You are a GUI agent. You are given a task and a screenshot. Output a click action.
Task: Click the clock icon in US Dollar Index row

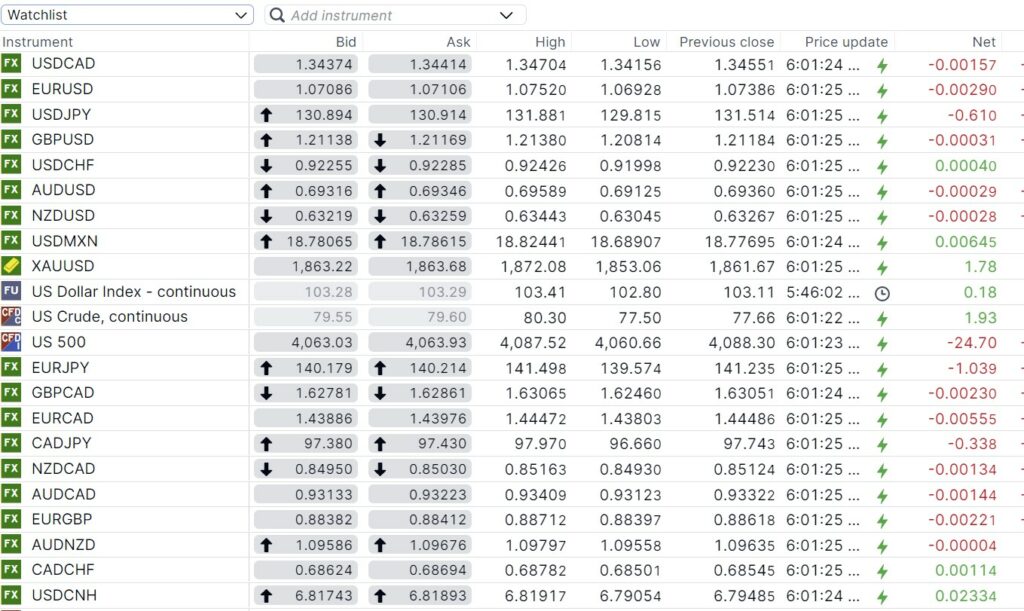click(x=882, y=293)
